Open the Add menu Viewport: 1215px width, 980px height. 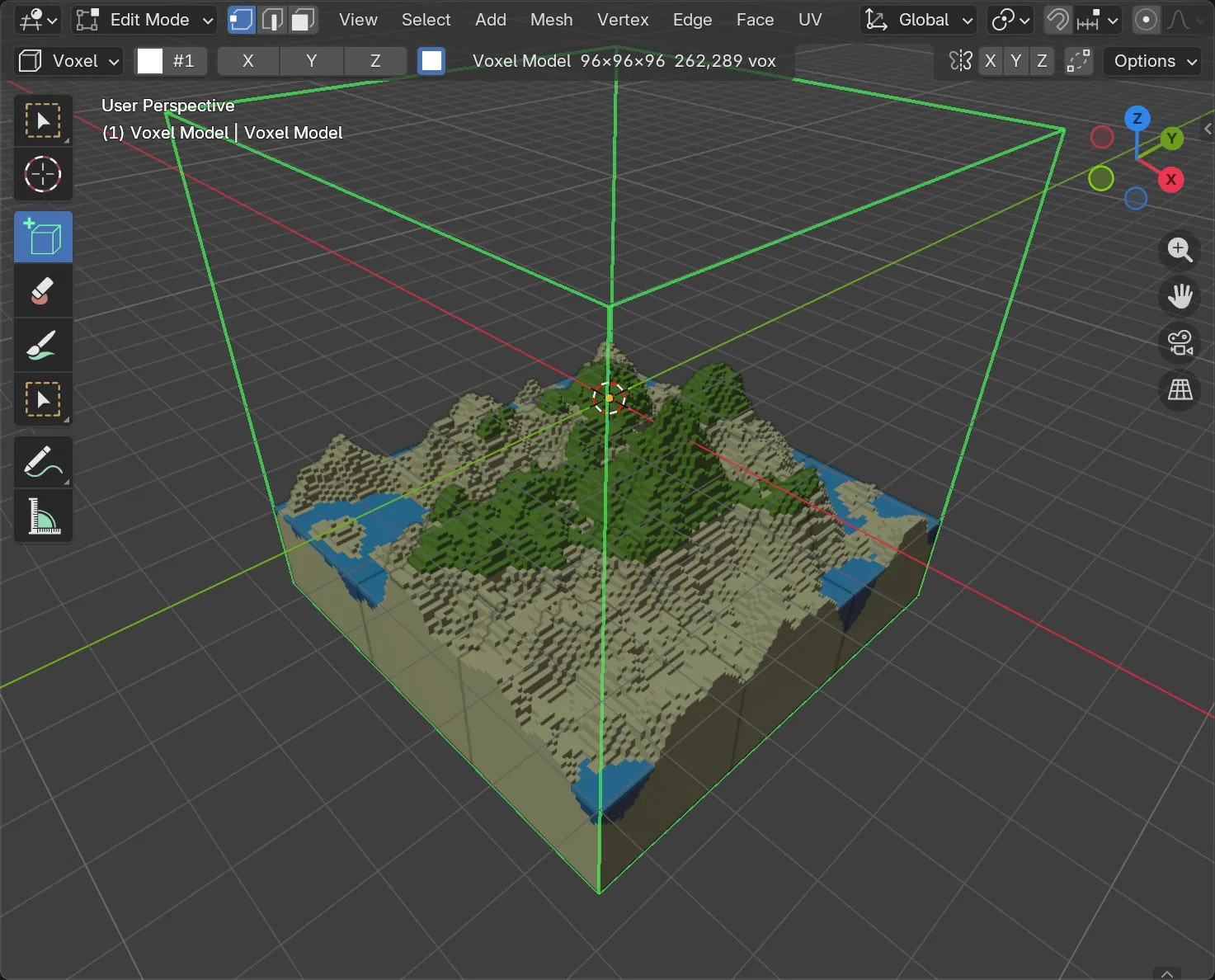click(x=491, y=20)
